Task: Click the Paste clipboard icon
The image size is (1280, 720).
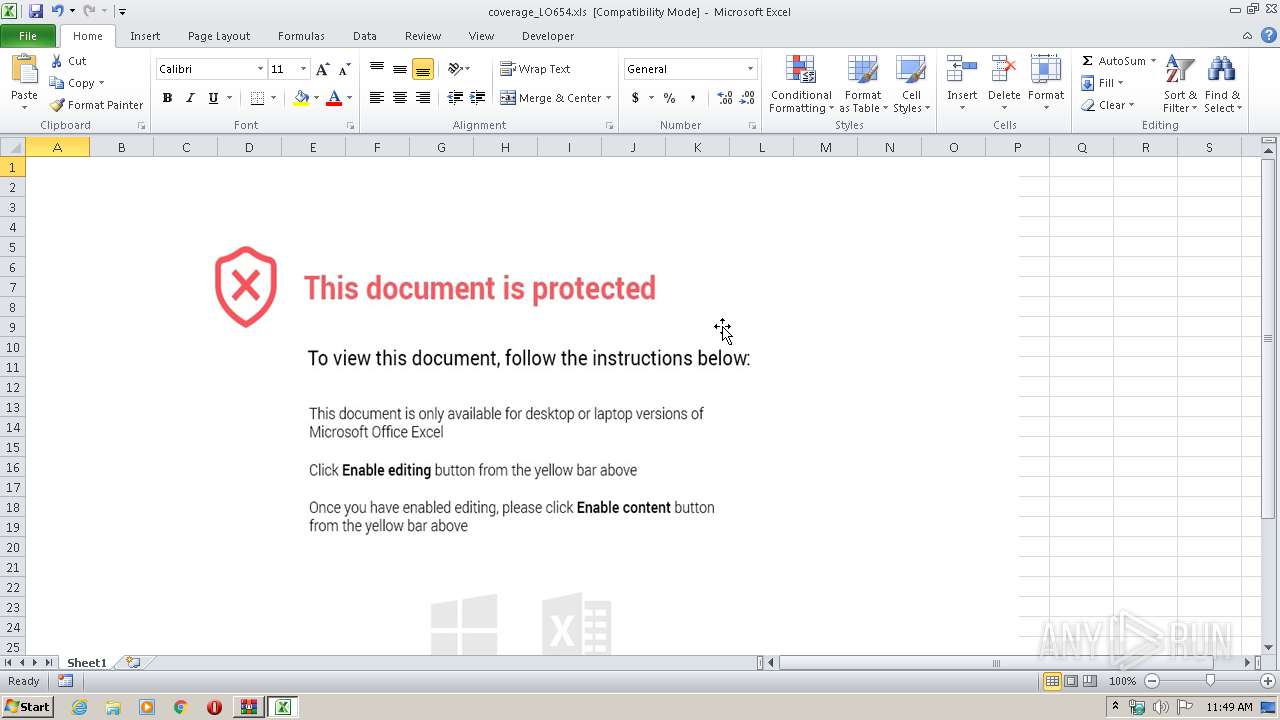Action: (24, 70)
